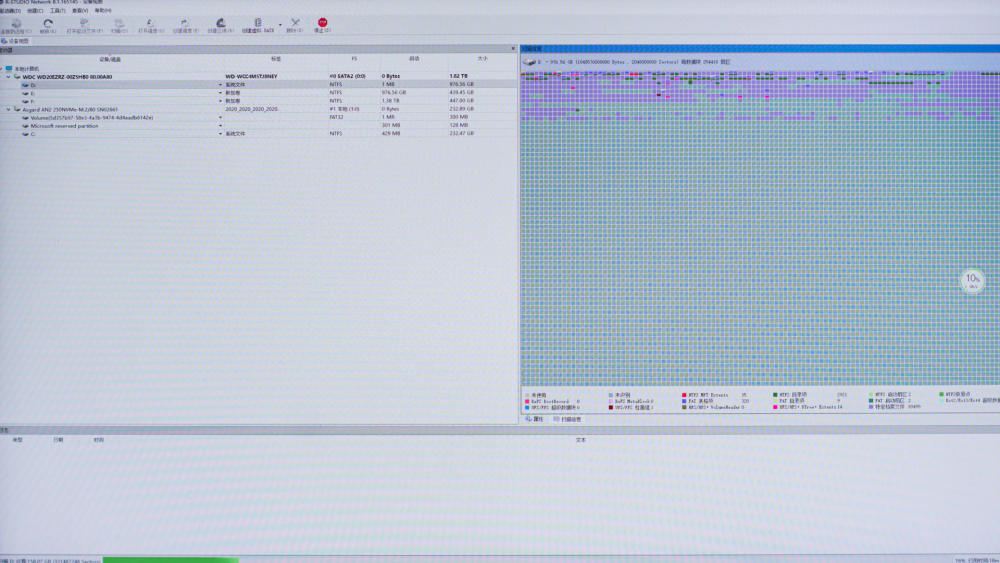Click the Create virtual RAID icon
The height and width of the screenshot is (563, 1000).
point(258,23)
